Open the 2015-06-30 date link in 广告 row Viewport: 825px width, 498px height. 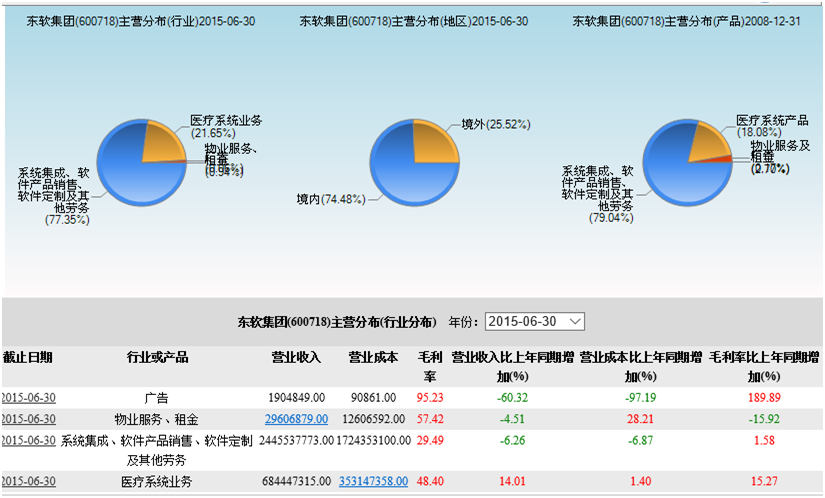pyautogui.click(x=29, y=397)
